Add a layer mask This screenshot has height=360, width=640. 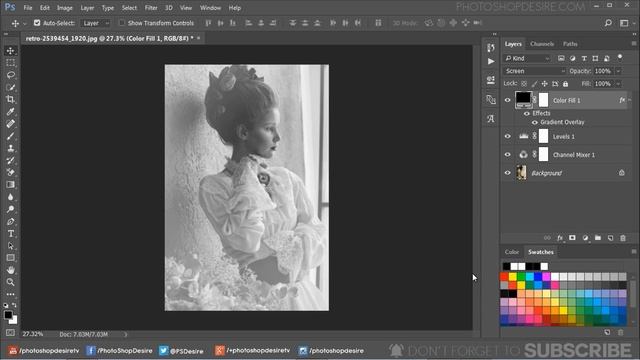[572, 238]
